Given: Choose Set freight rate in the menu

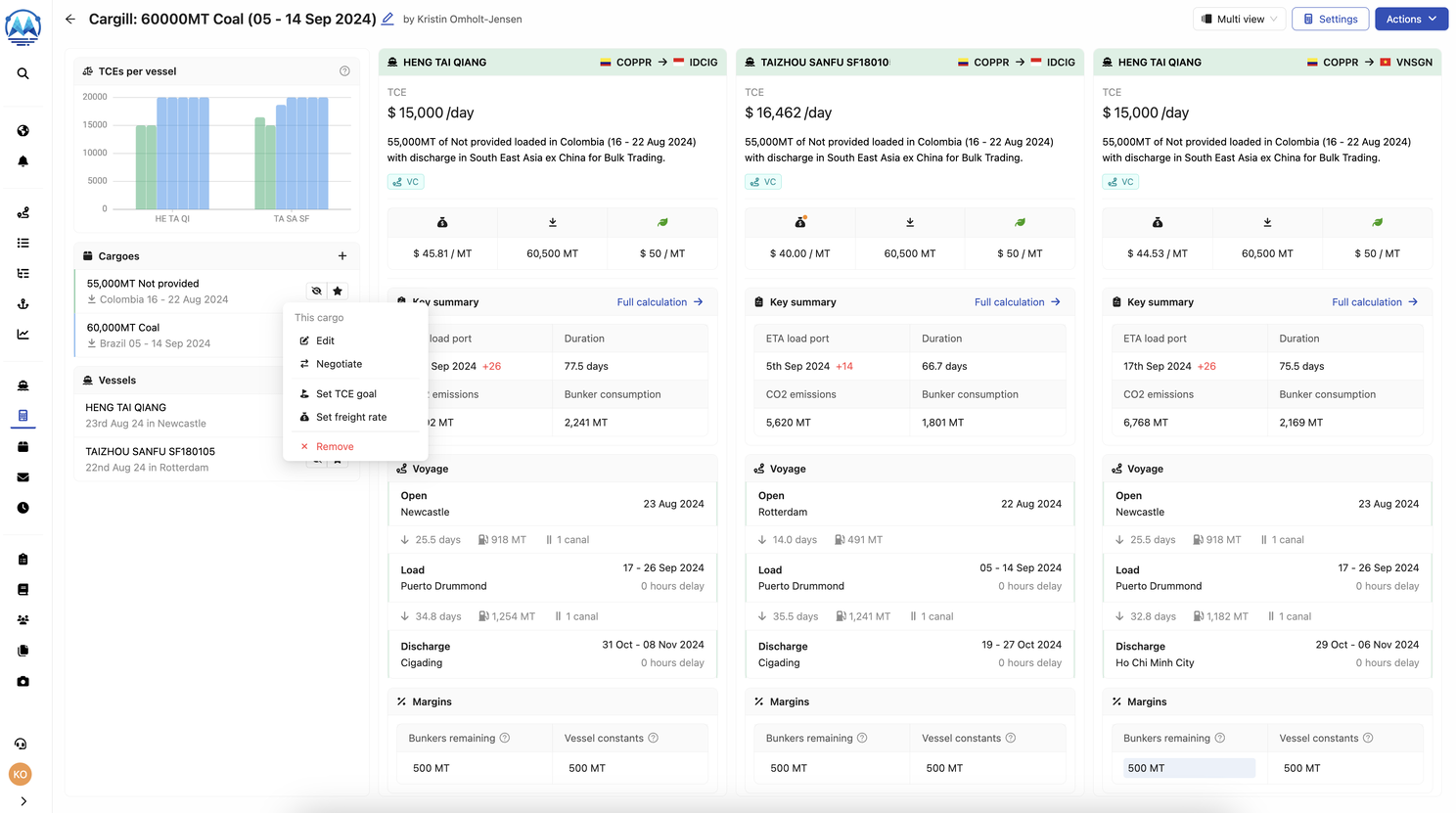Looking at the screenshot, I should tap(350, 417).
